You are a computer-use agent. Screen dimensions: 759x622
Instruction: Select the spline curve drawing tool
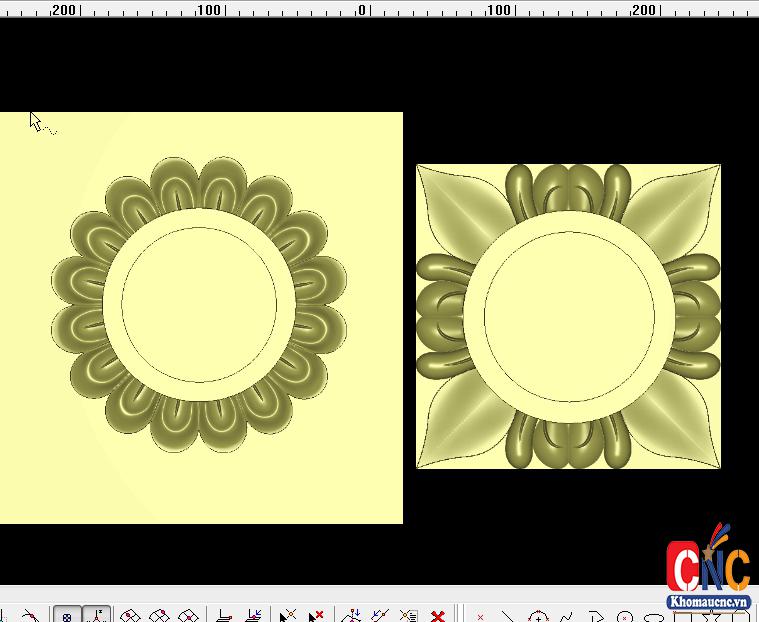click(566, 616)
